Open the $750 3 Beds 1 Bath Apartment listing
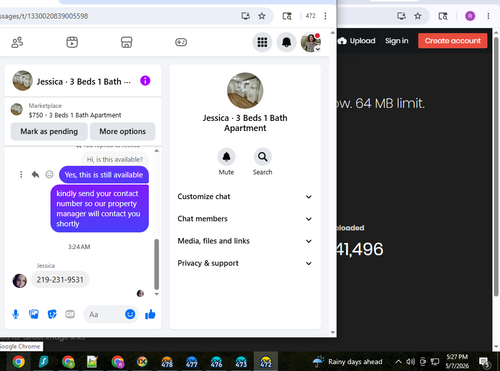Screen dimensions: 500x371 click(x=75, y=115)
